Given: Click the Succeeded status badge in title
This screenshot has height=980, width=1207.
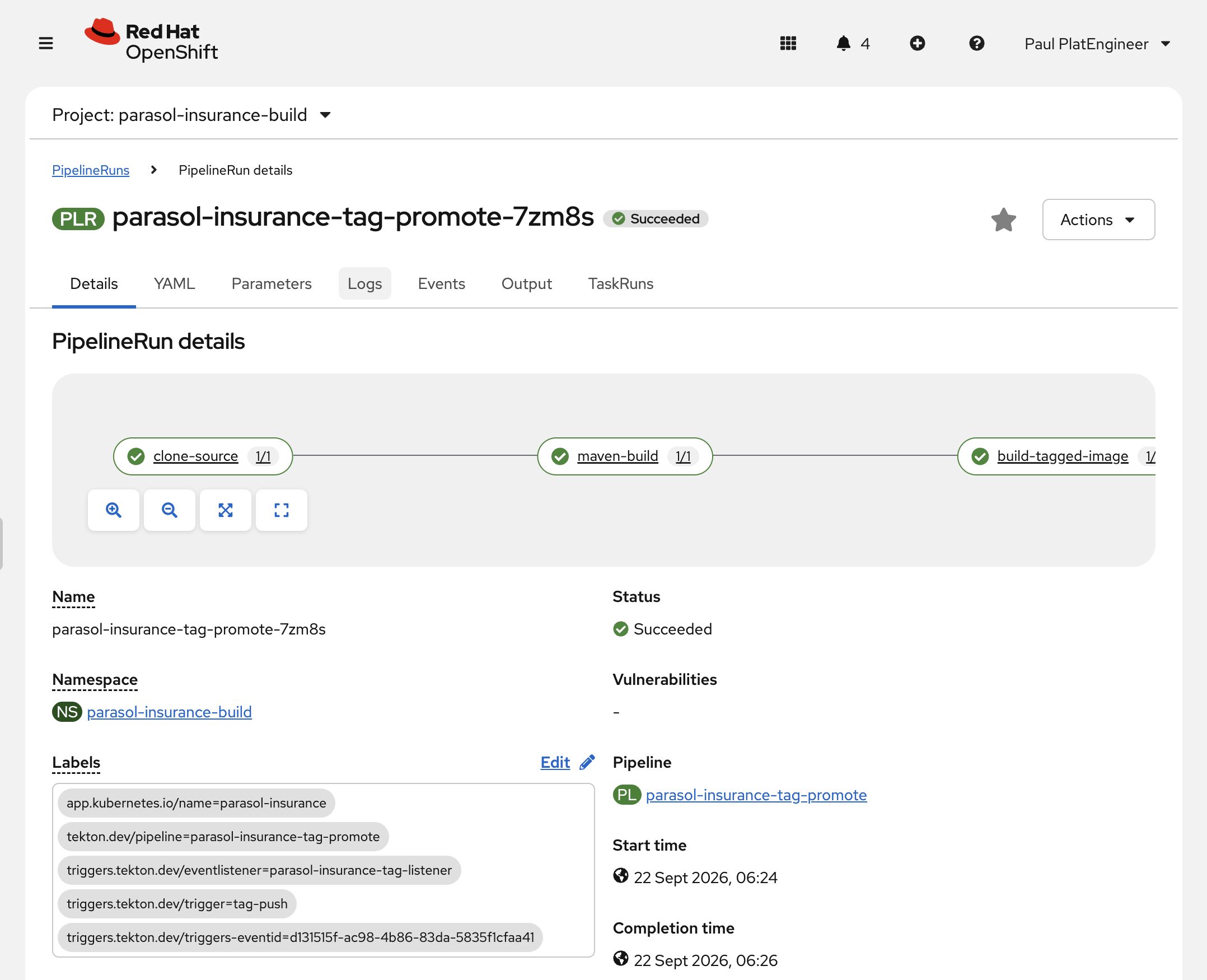Looking at the screenshot, I should tap(656, 219).
